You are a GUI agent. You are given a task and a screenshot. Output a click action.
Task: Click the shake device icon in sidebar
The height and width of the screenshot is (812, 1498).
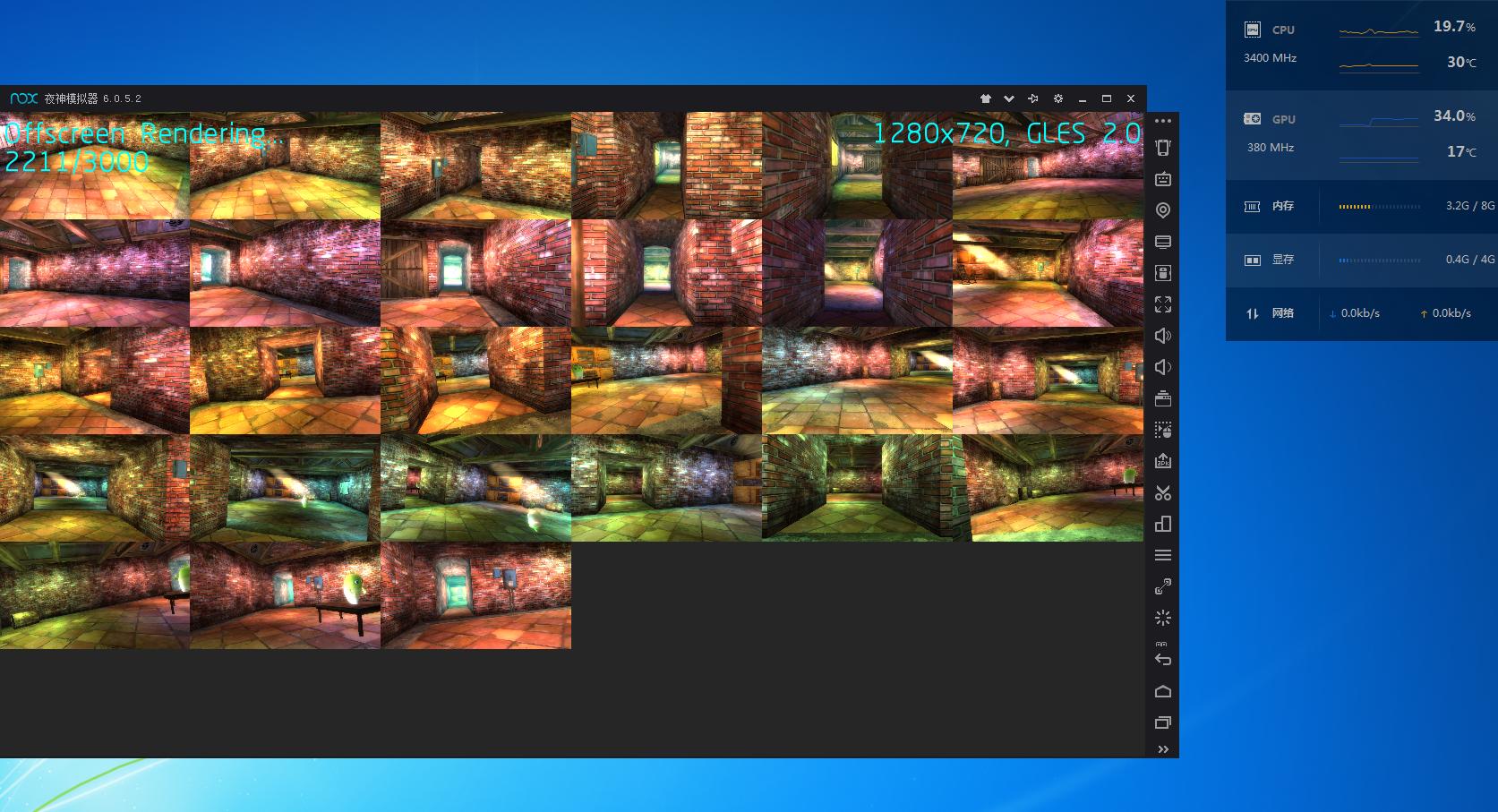click(x=1162, y=148)
